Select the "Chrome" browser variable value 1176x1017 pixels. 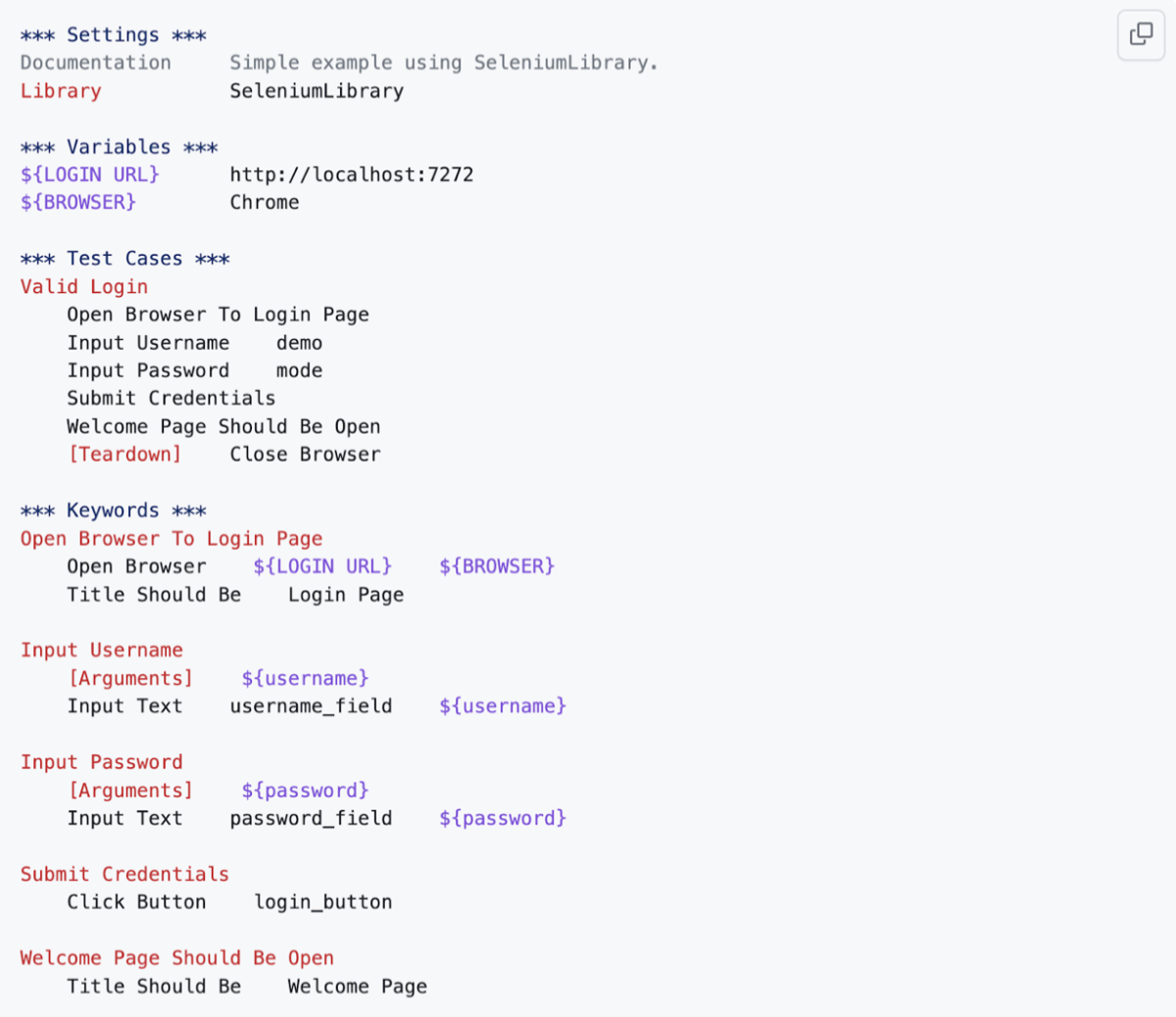(265, 203)
